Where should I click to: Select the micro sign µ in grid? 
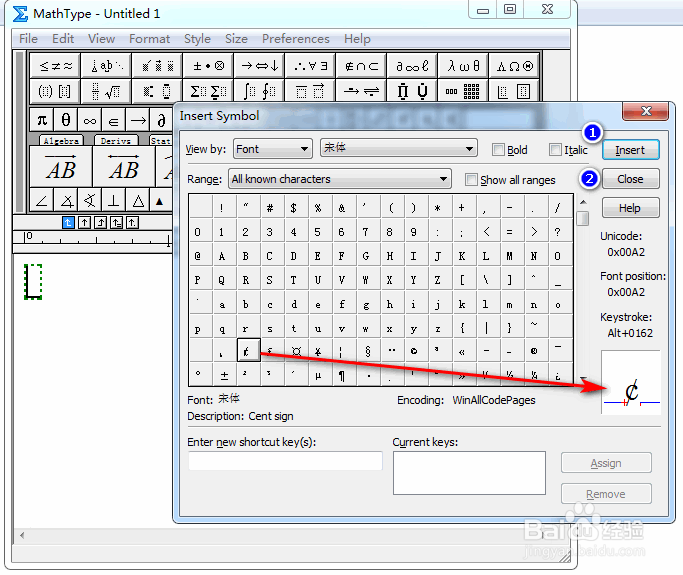tap(318, 375)
